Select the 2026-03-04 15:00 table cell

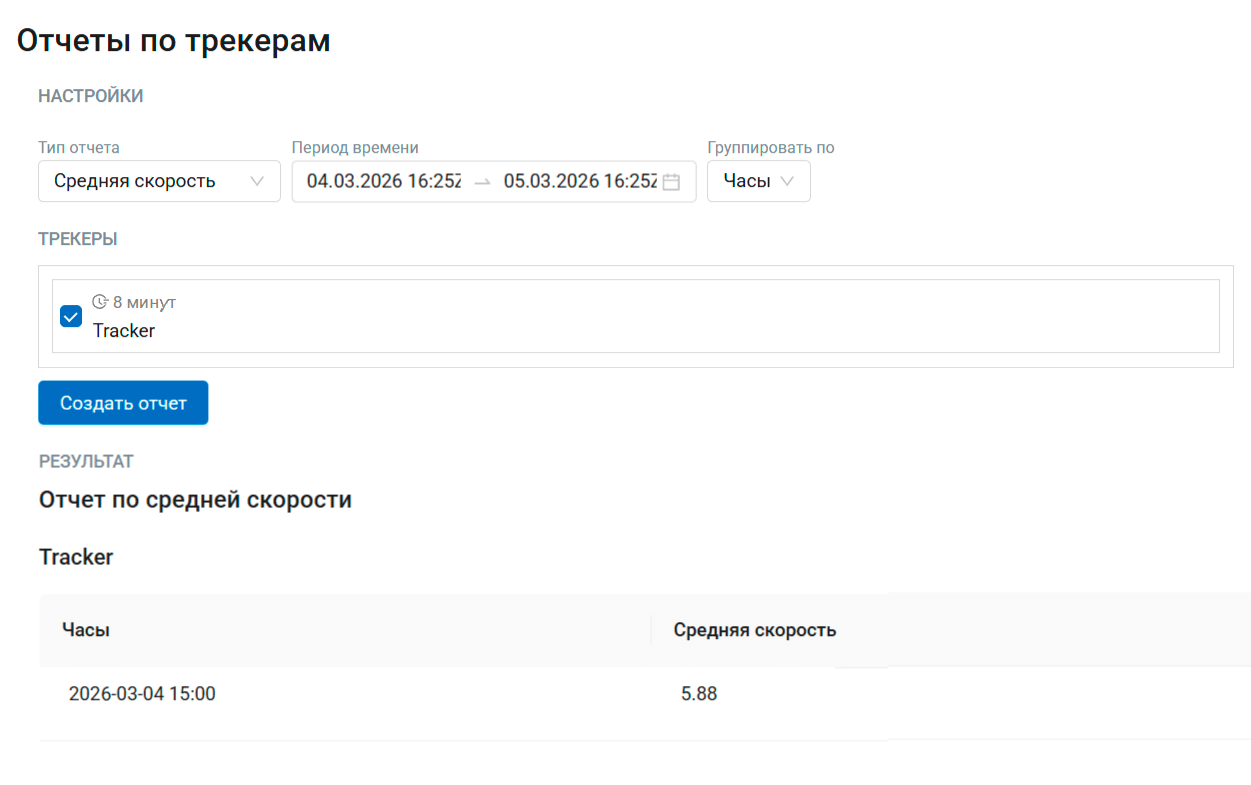click(142, 694)
